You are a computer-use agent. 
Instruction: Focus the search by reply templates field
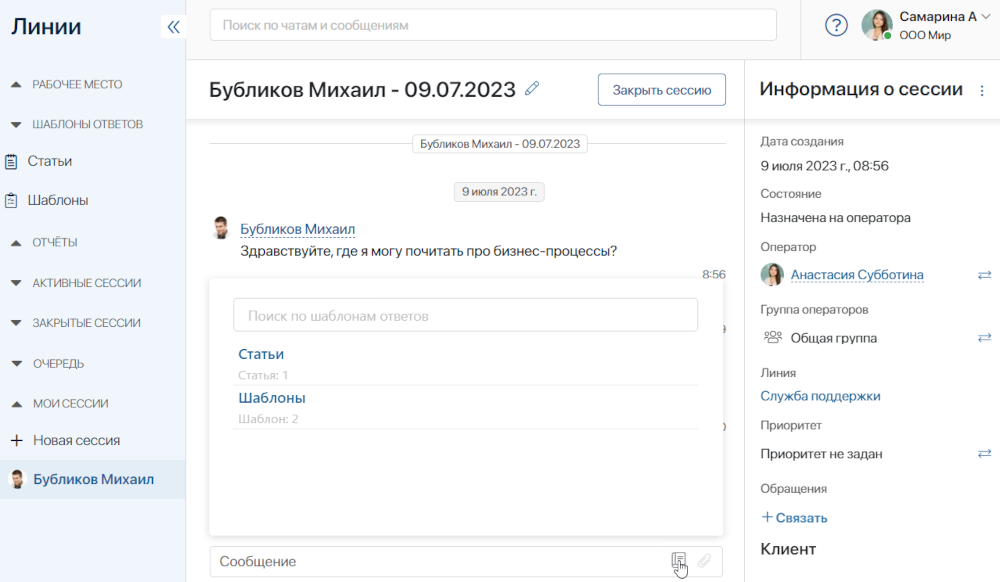click(x=465, y=315)
